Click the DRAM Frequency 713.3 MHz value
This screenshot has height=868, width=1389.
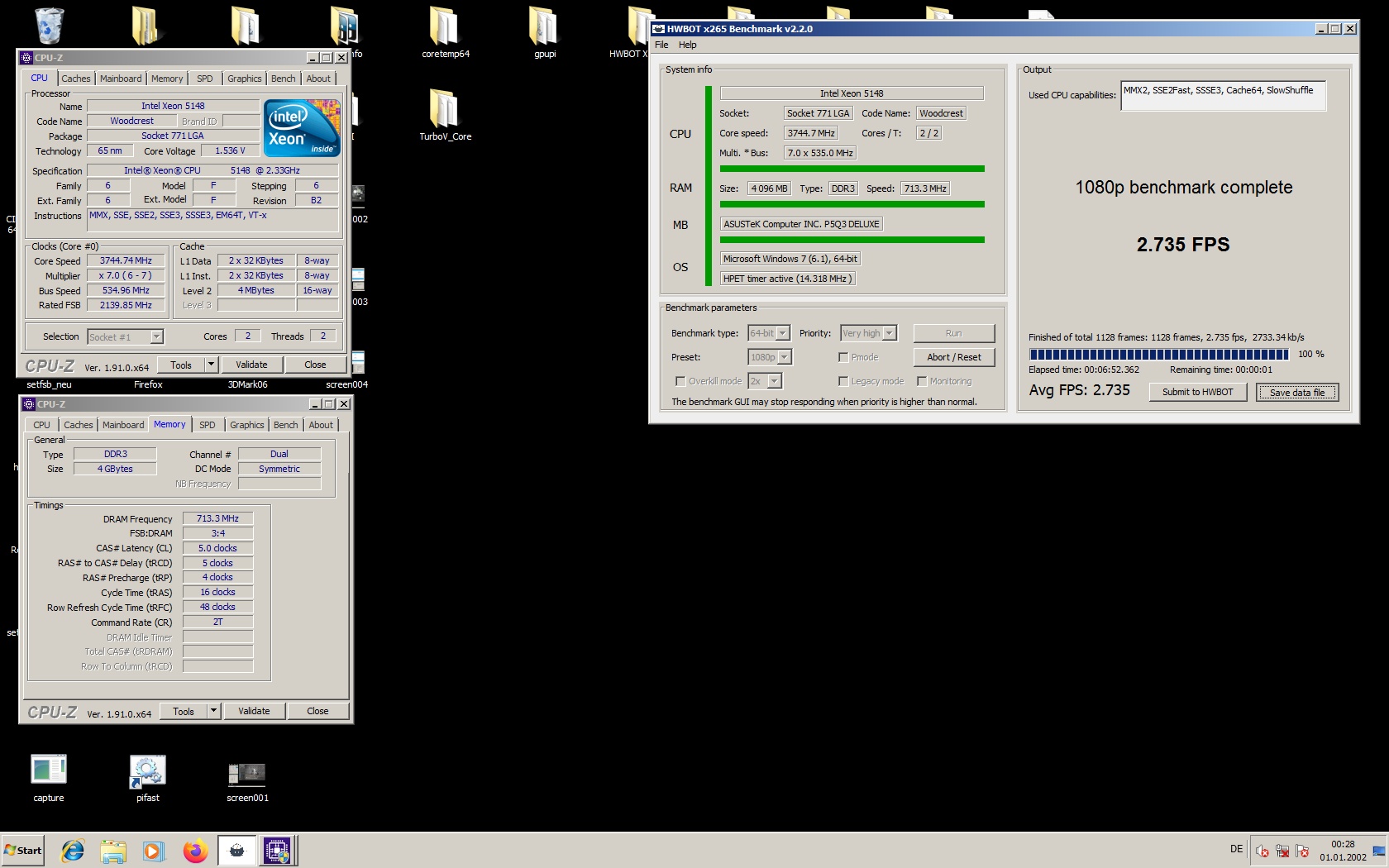coord(217,518)
